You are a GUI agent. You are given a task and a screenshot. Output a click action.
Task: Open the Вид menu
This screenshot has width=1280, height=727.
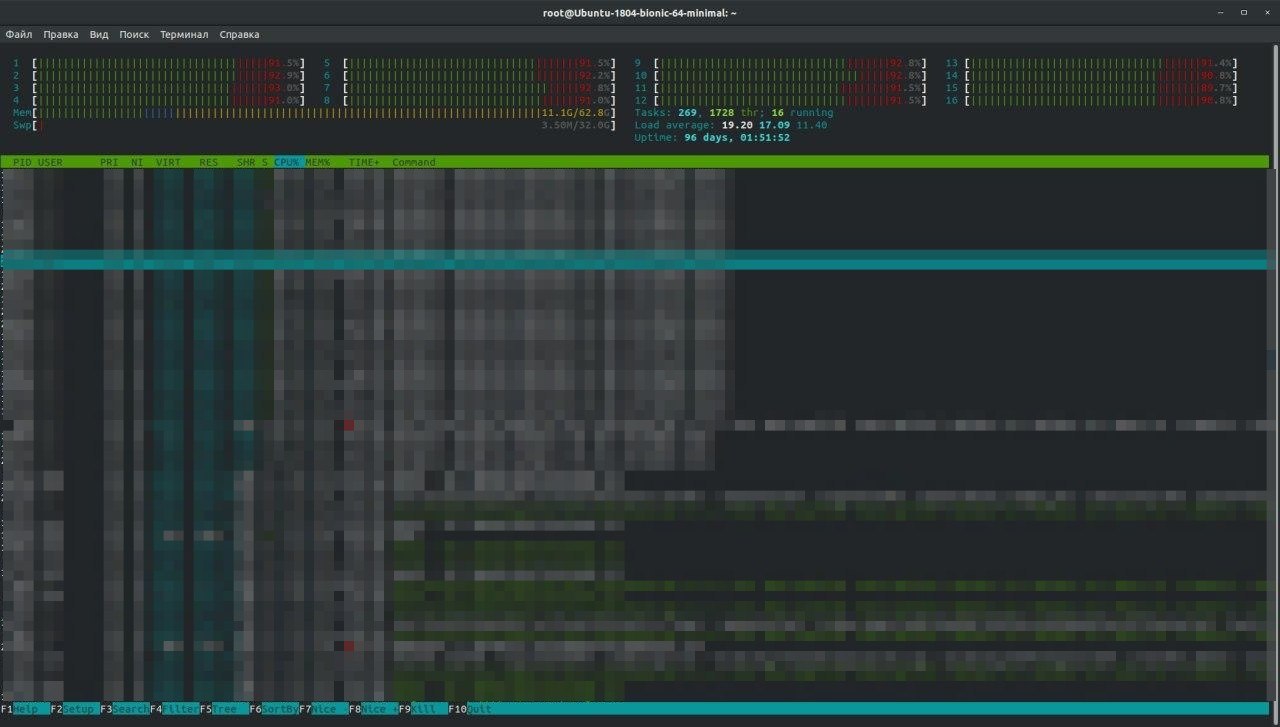(x=99, y=34)
